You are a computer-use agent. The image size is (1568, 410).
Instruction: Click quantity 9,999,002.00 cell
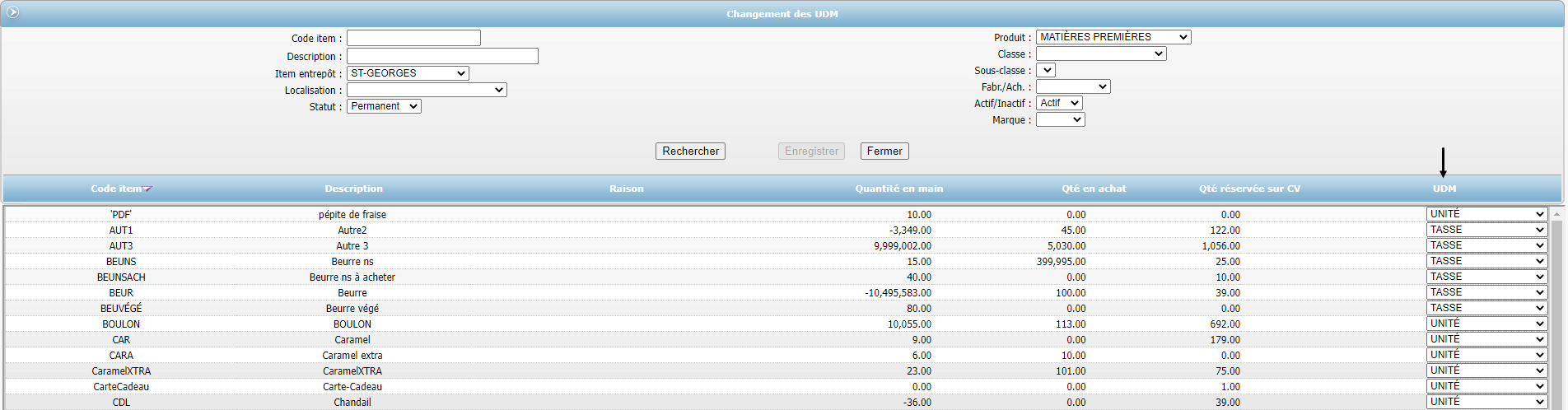[x=903, y=246]
